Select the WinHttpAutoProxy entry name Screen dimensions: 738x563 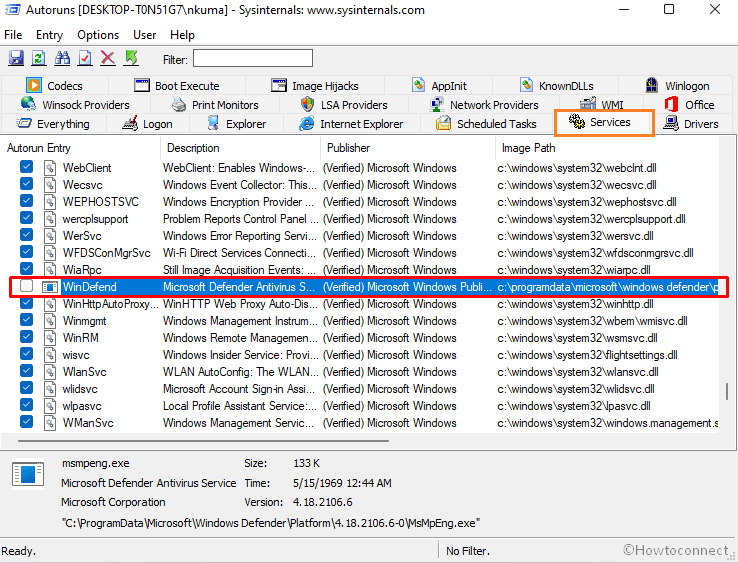click(111, 304)
